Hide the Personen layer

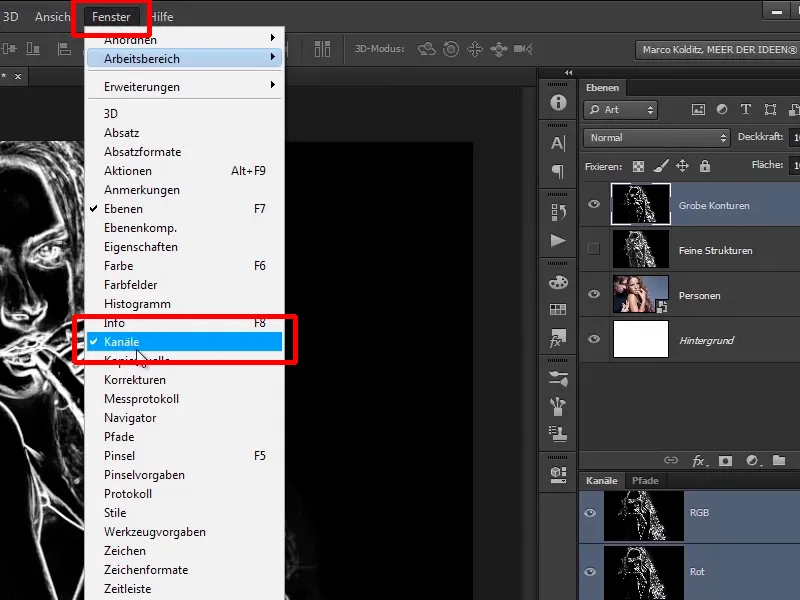[593, 294]
